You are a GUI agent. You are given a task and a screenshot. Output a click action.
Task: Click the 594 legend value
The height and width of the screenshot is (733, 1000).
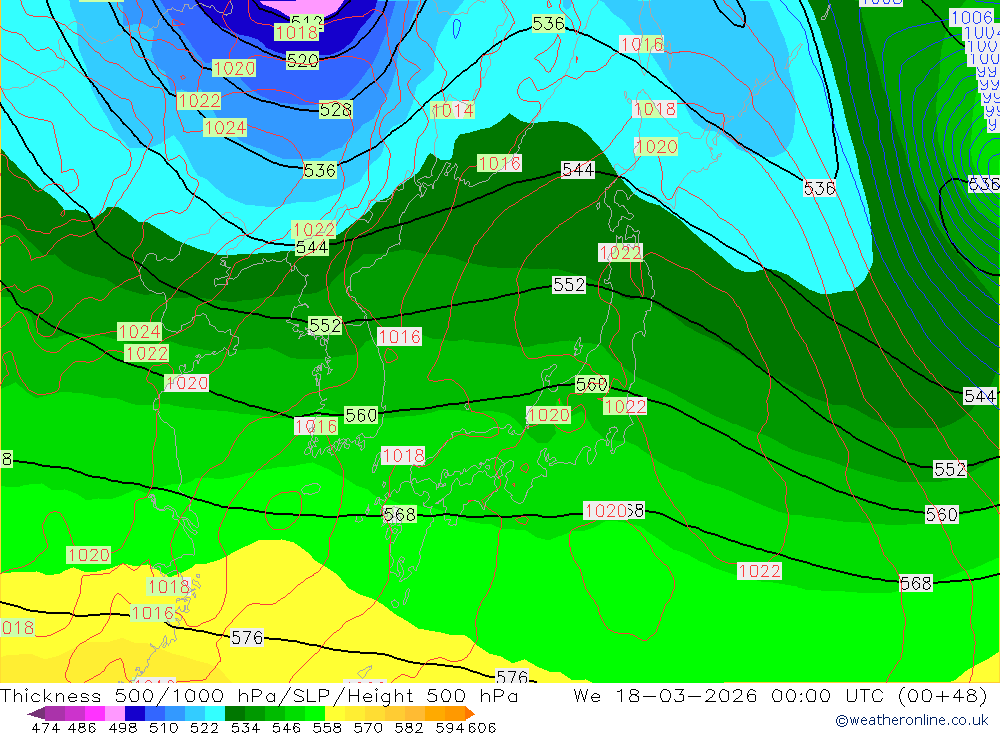pyautogui.click(x=450, y=727)
